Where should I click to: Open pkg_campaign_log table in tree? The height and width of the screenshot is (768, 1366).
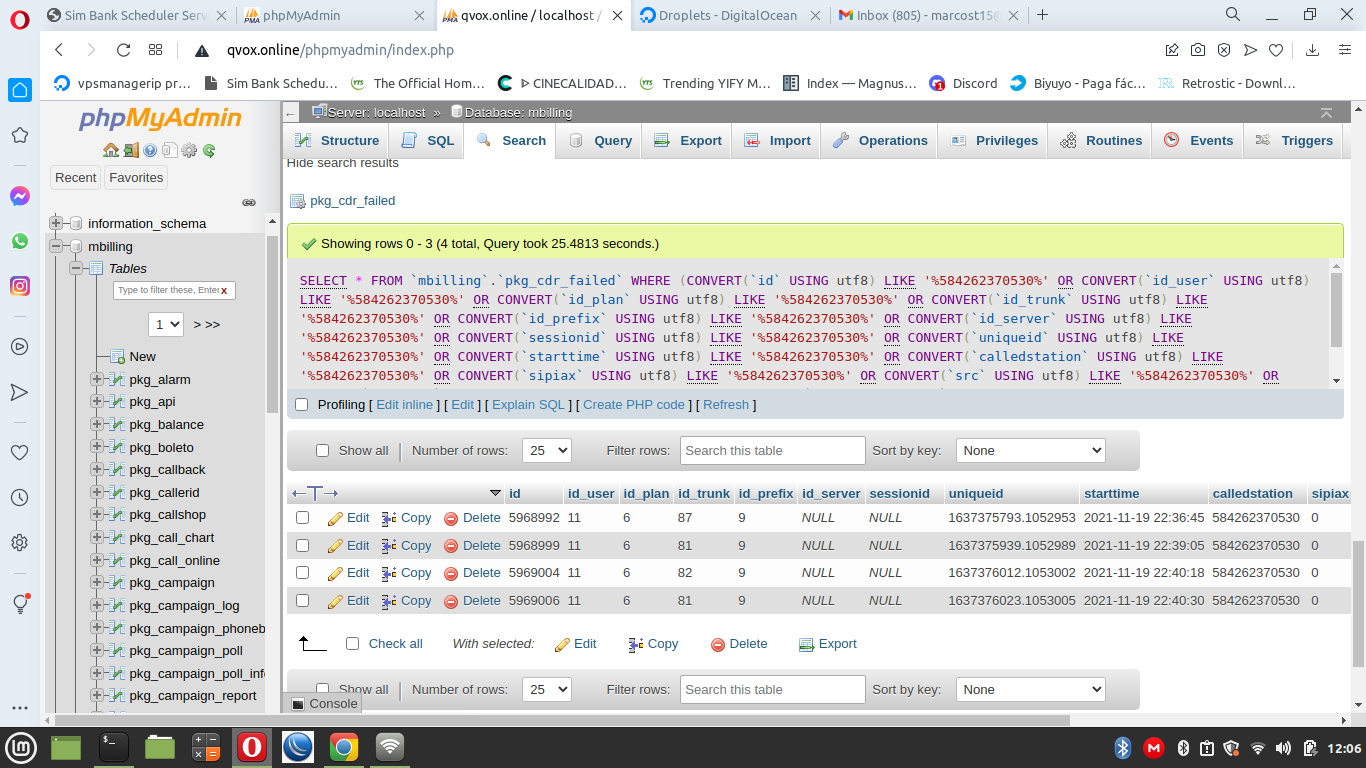click(x=184, y=606)
